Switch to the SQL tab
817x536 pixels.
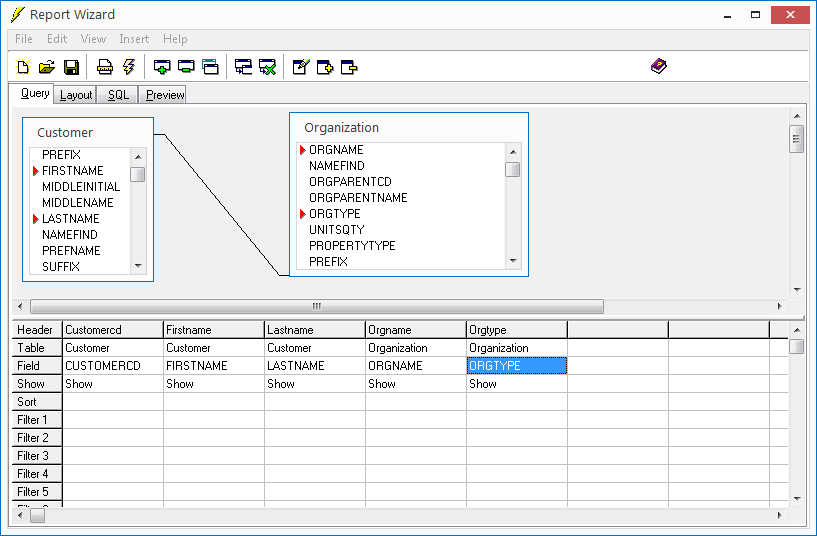coord(118,95)
